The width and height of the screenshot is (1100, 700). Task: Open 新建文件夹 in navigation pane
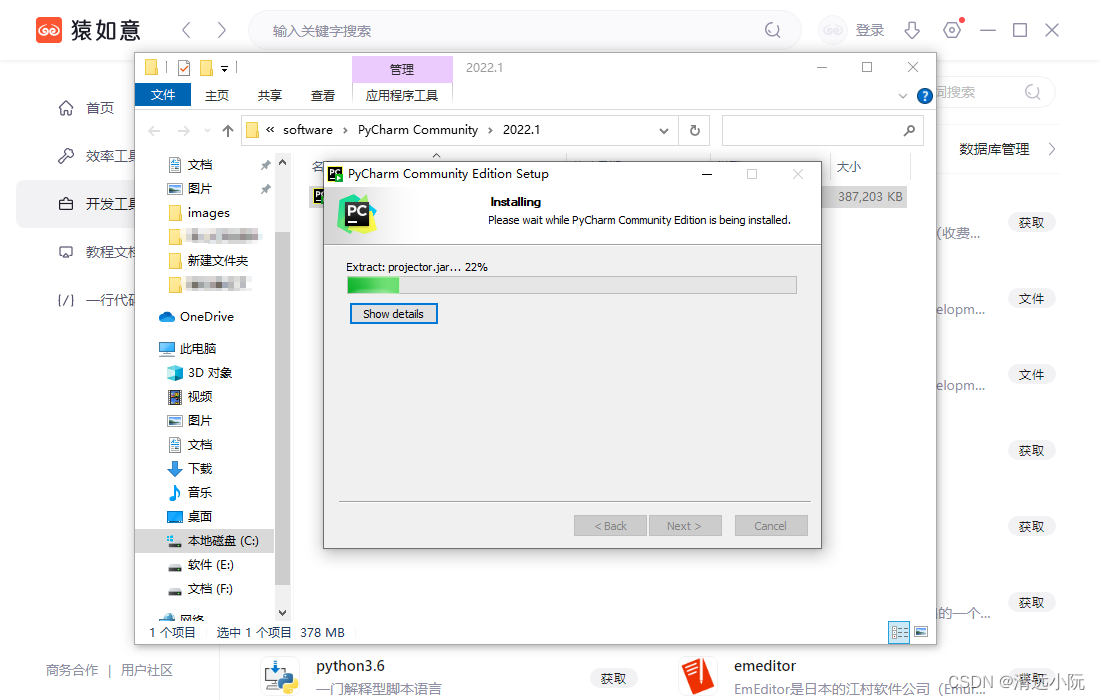pos(217,261)
